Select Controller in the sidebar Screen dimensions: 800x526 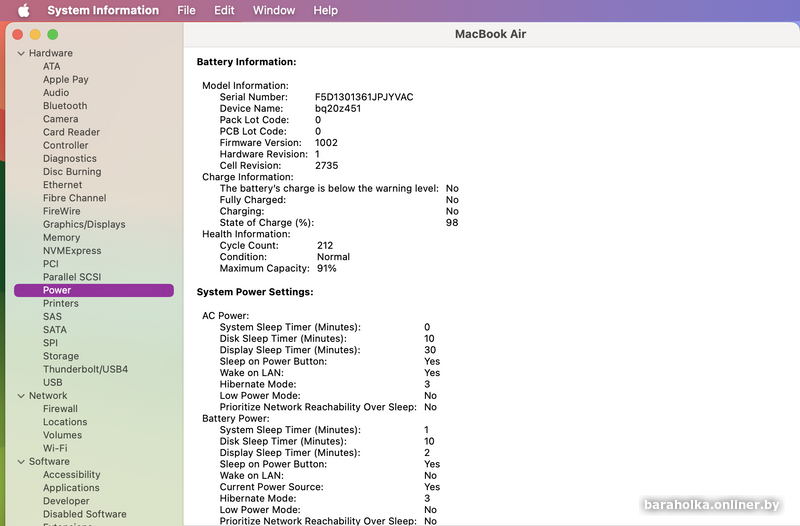[65, 145]
